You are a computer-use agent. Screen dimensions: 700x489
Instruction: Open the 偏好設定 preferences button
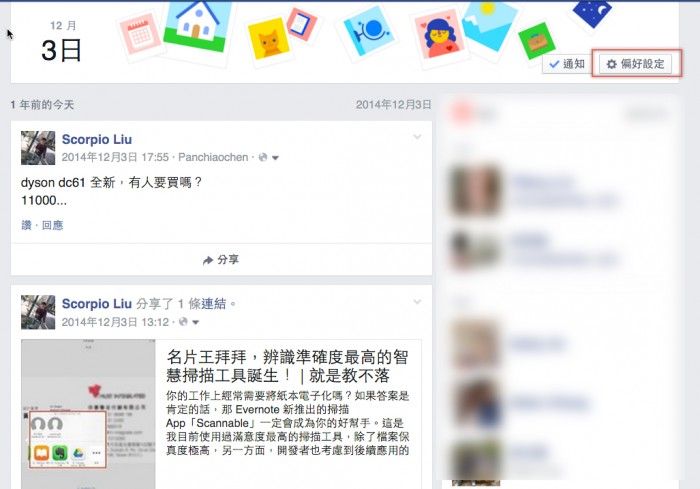coord(635,64)
